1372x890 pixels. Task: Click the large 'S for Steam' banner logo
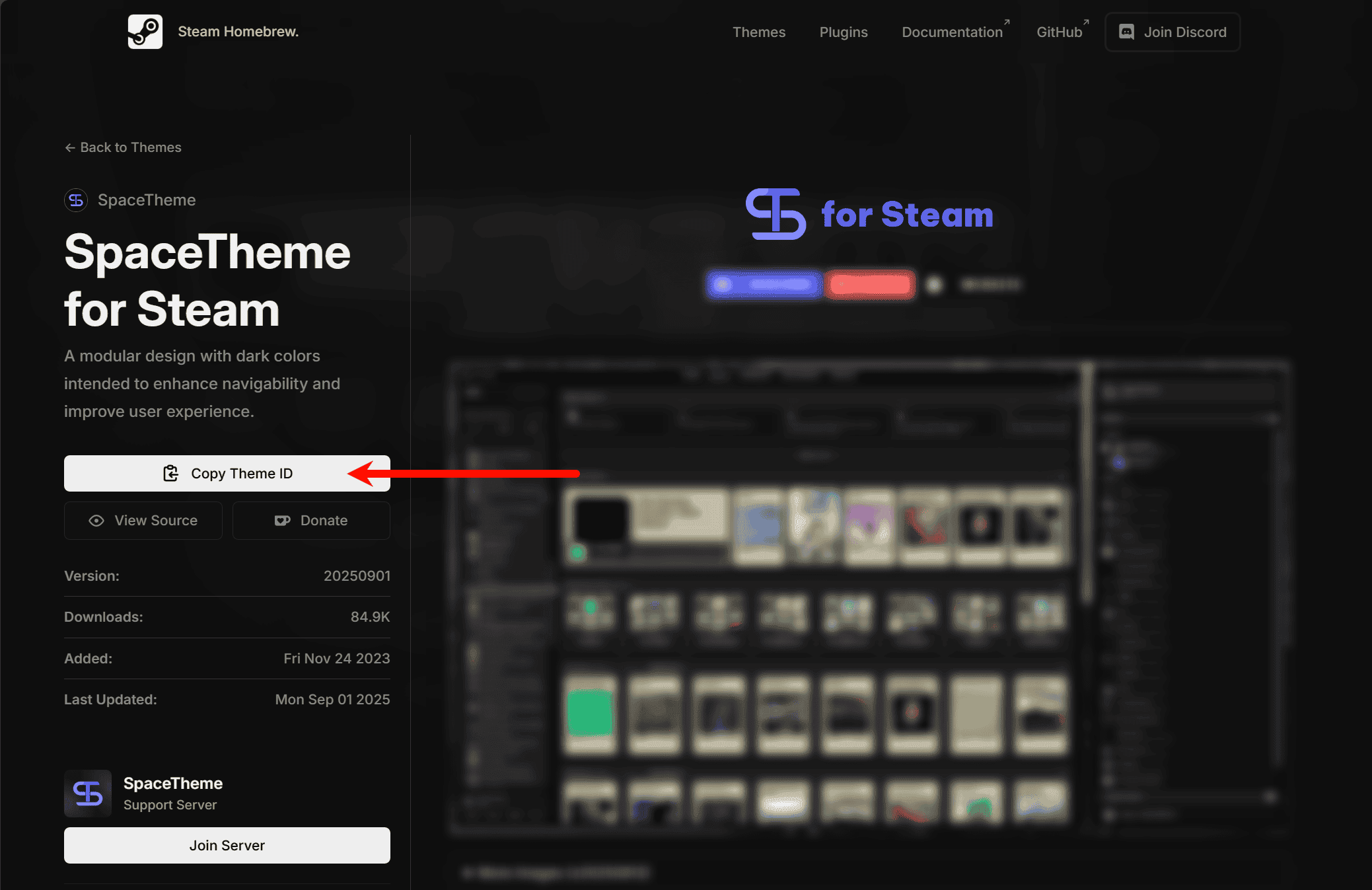tap(869, 214)
